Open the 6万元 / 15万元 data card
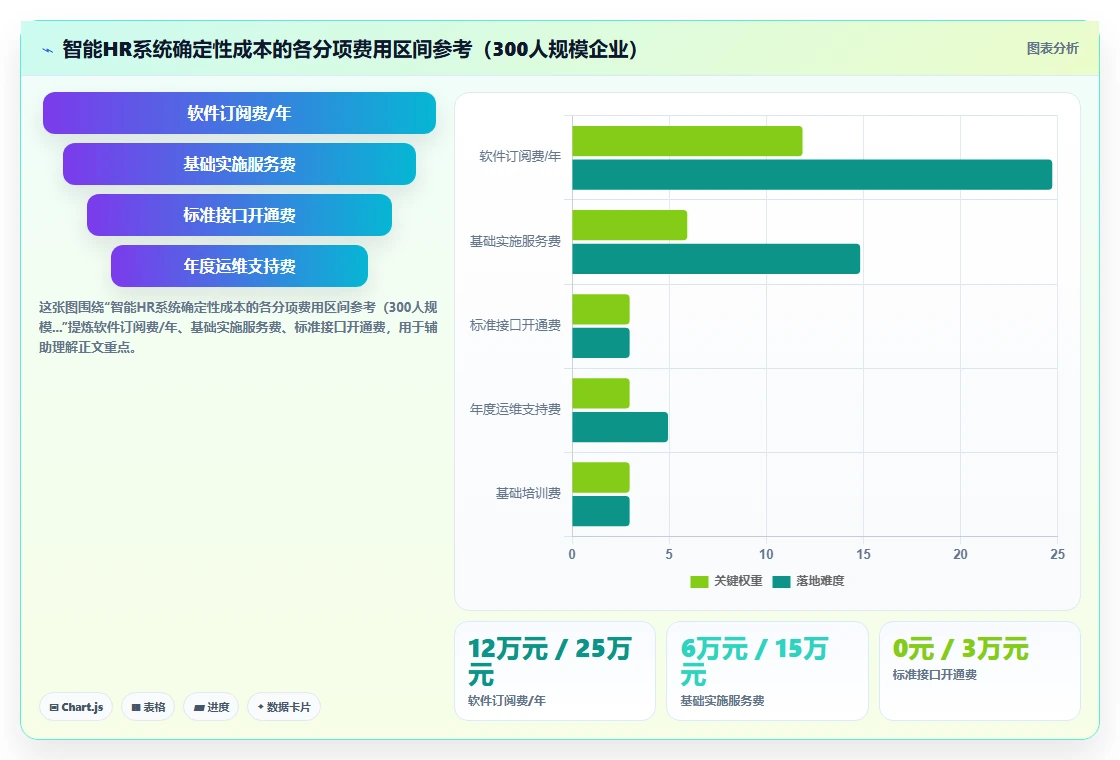Viewport: 1120px width, 760px height. [767, 671]
